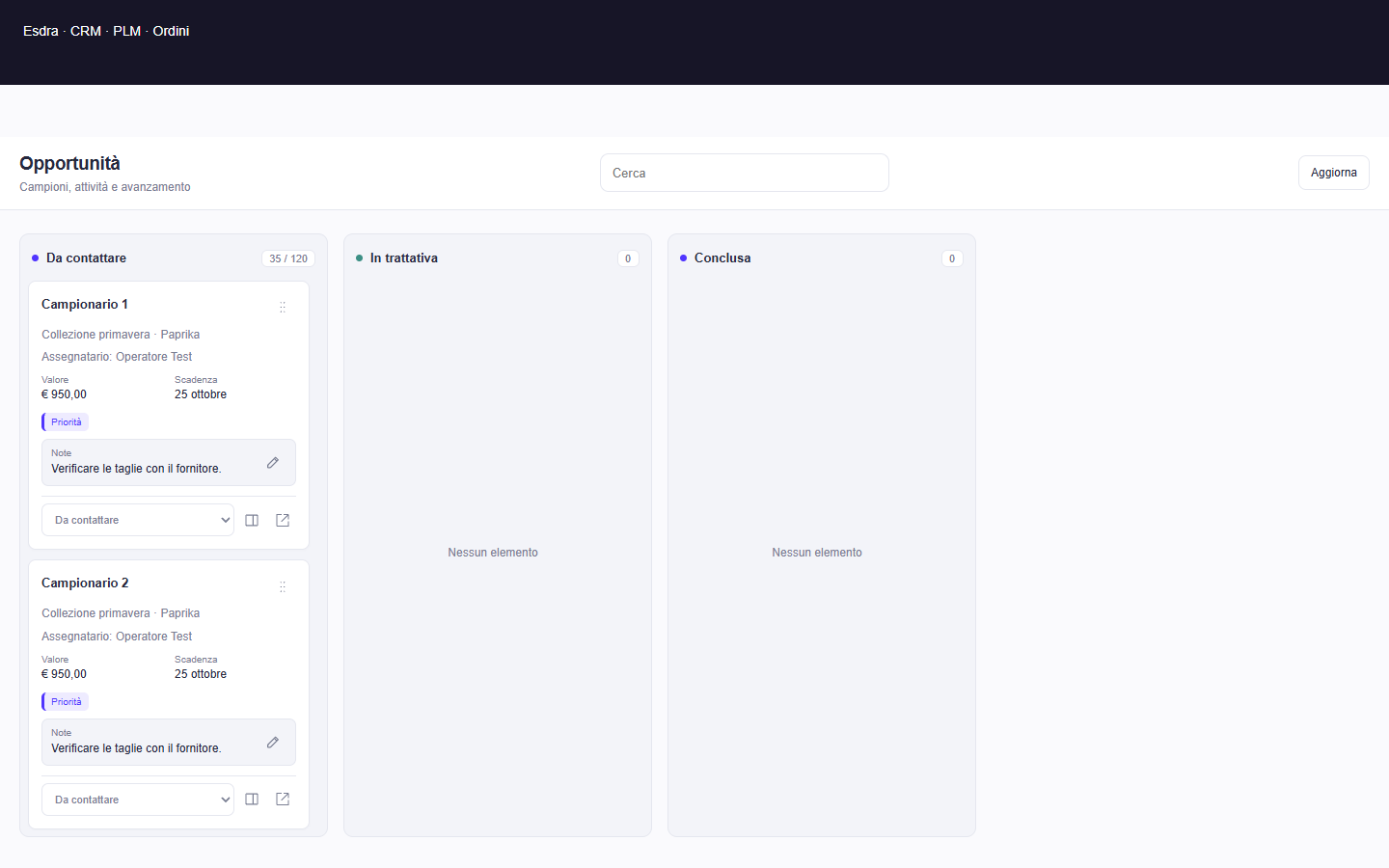Click the drag handle on Campionario 1 card

(283, 307)
